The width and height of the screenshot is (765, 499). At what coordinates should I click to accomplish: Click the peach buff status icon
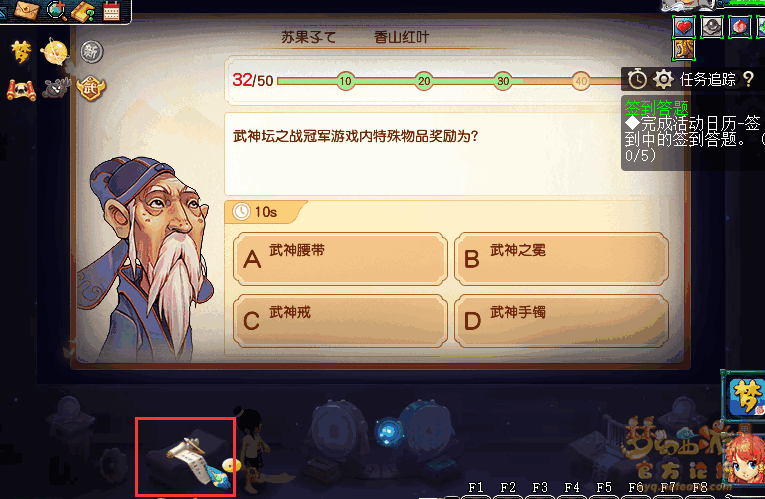[740, 26]
